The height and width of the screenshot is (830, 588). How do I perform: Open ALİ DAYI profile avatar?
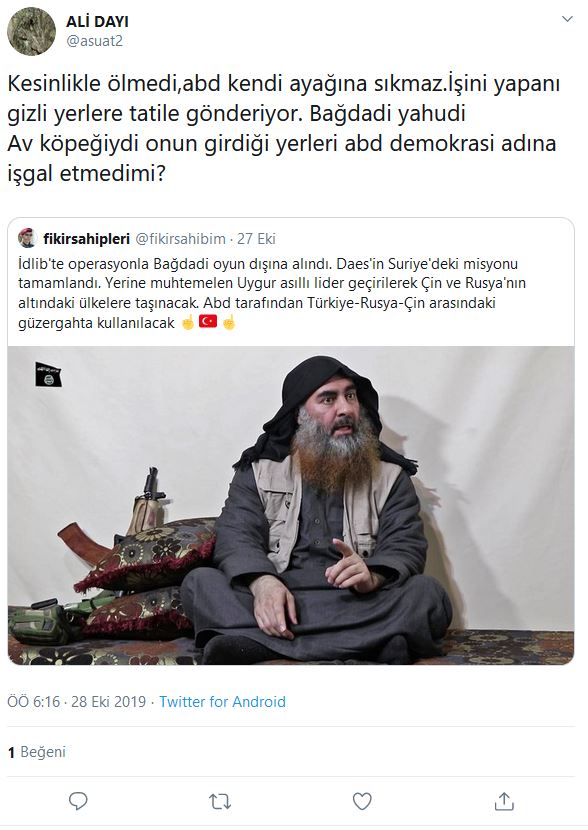coord(31,31)
